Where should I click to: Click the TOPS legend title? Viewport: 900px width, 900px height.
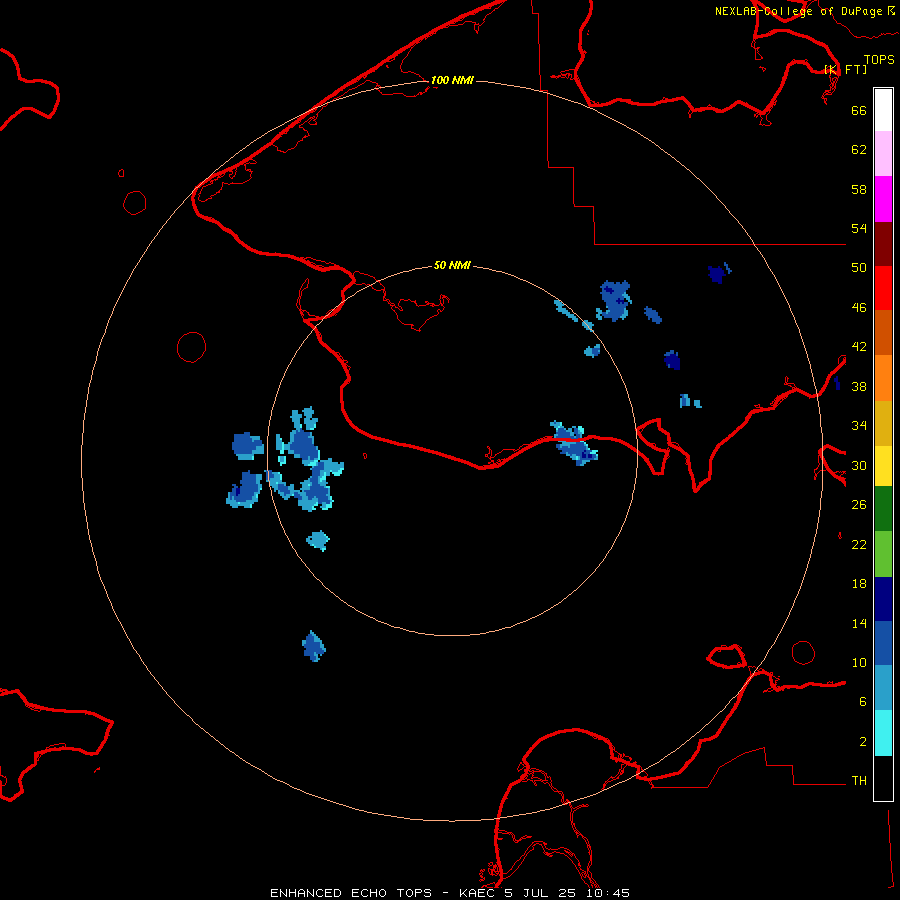coord(879,59)
